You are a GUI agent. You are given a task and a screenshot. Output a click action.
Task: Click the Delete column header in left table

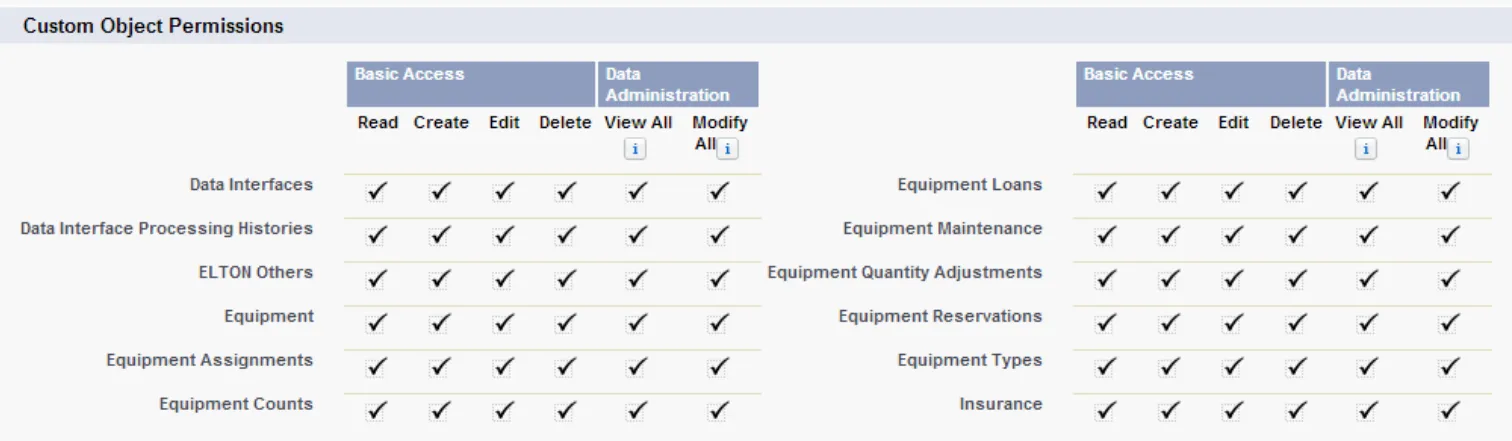[x=565, y=123]
